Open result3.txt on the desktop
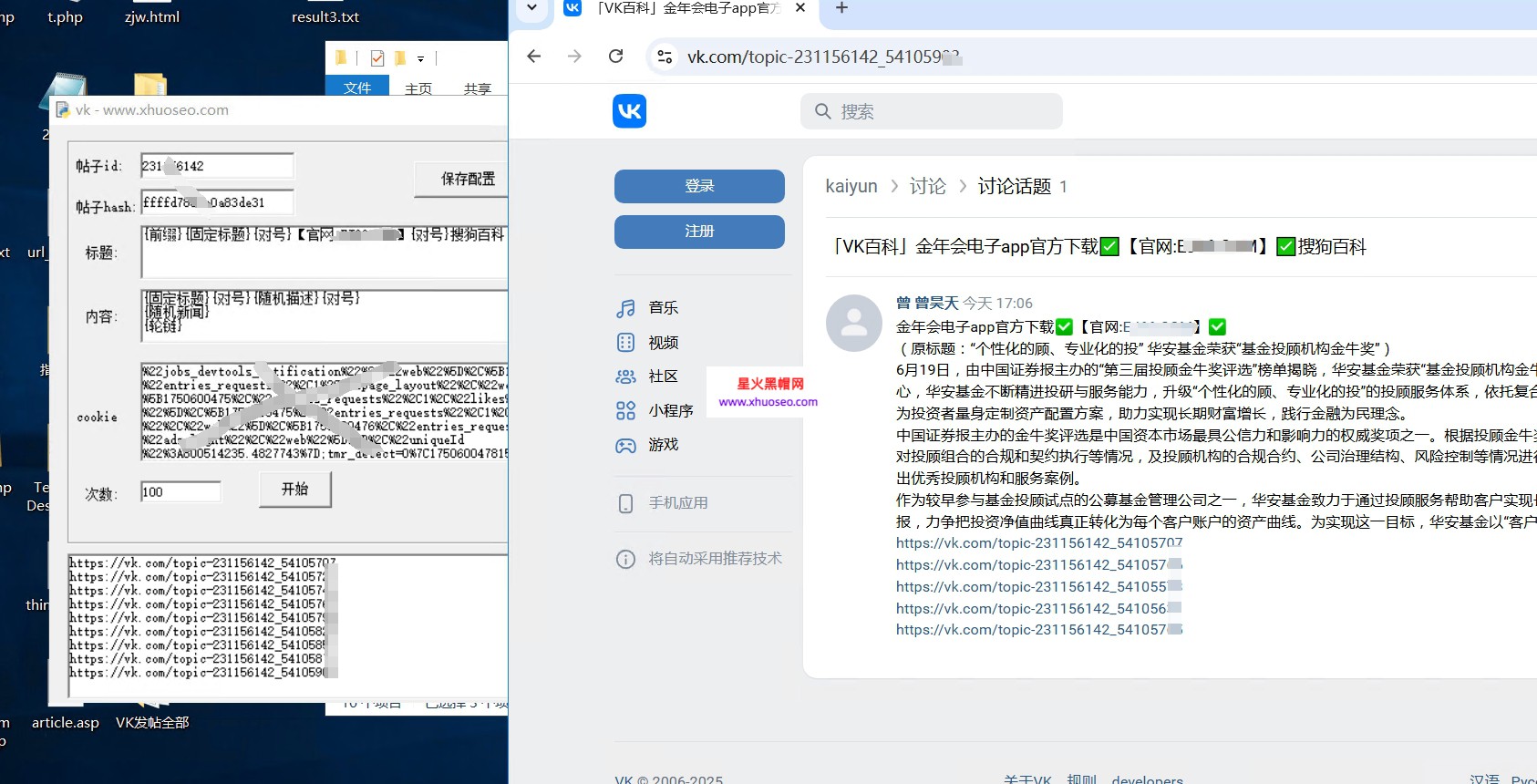The height and width of the screenshot is (784, 1537). [x=325, y=17]
